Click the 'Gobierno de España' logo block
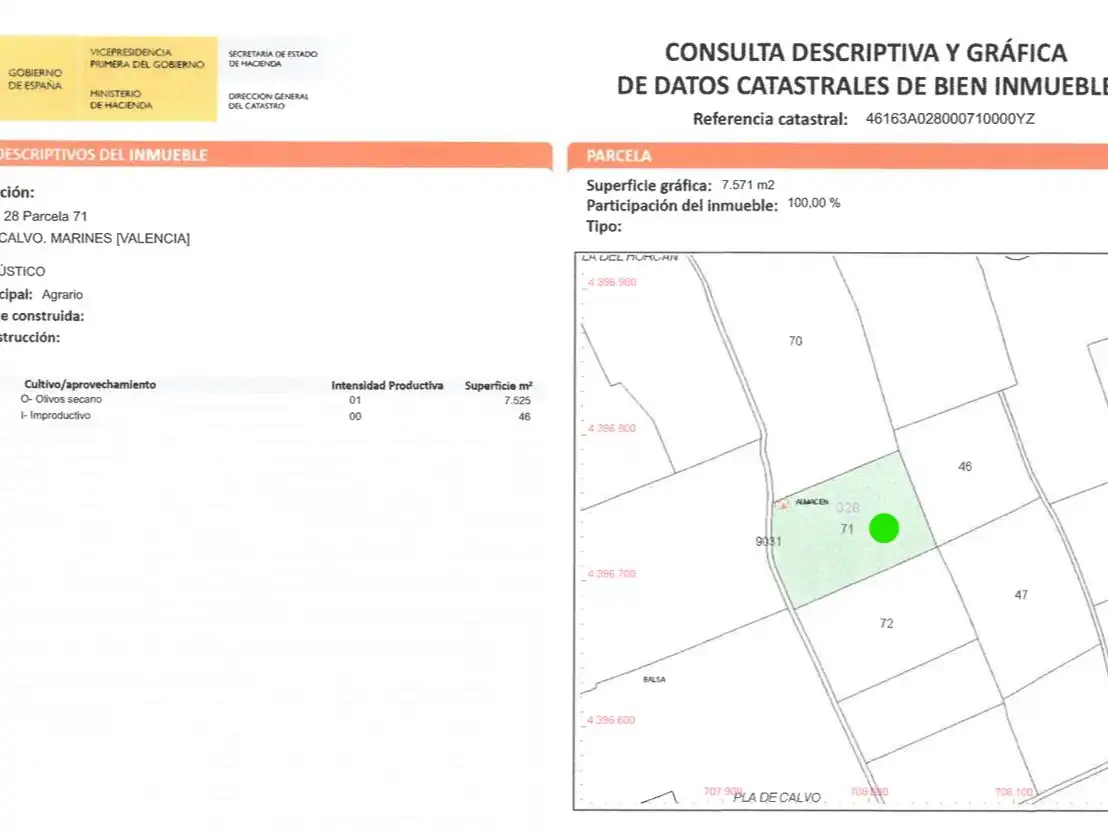 pos(35,79)
